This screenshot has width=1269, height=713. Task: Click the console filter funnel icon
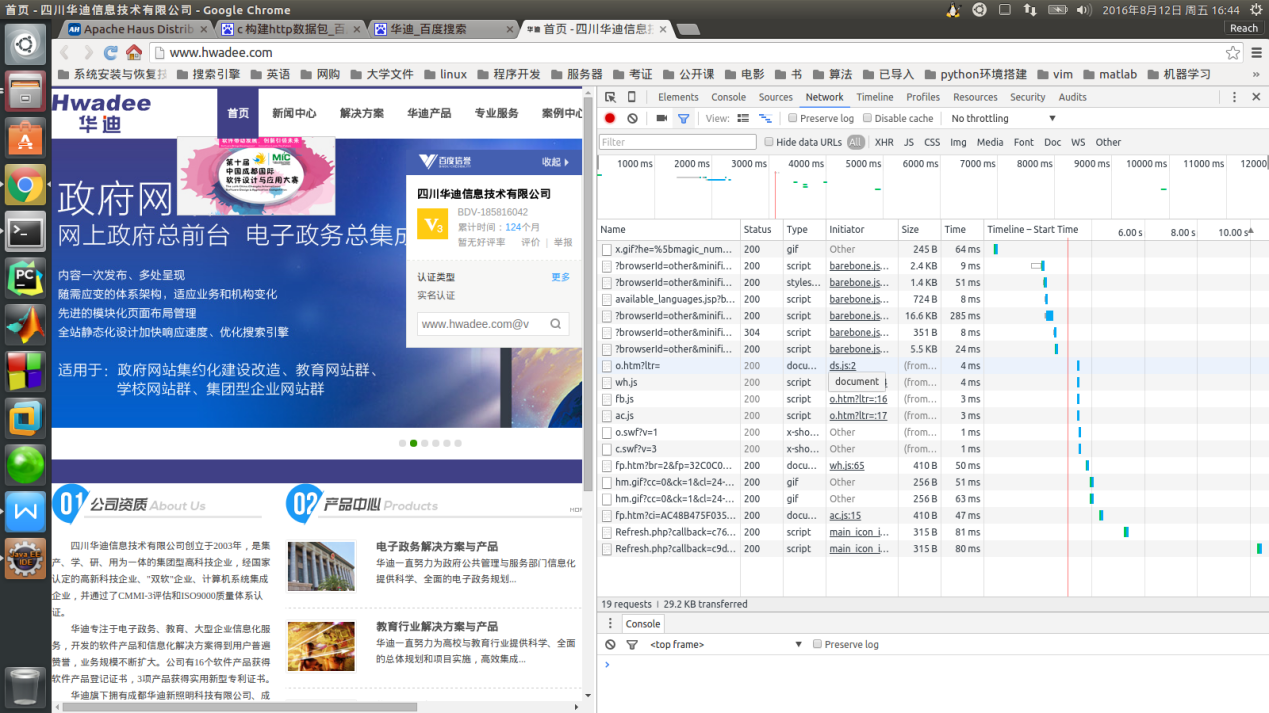[632, 644]
